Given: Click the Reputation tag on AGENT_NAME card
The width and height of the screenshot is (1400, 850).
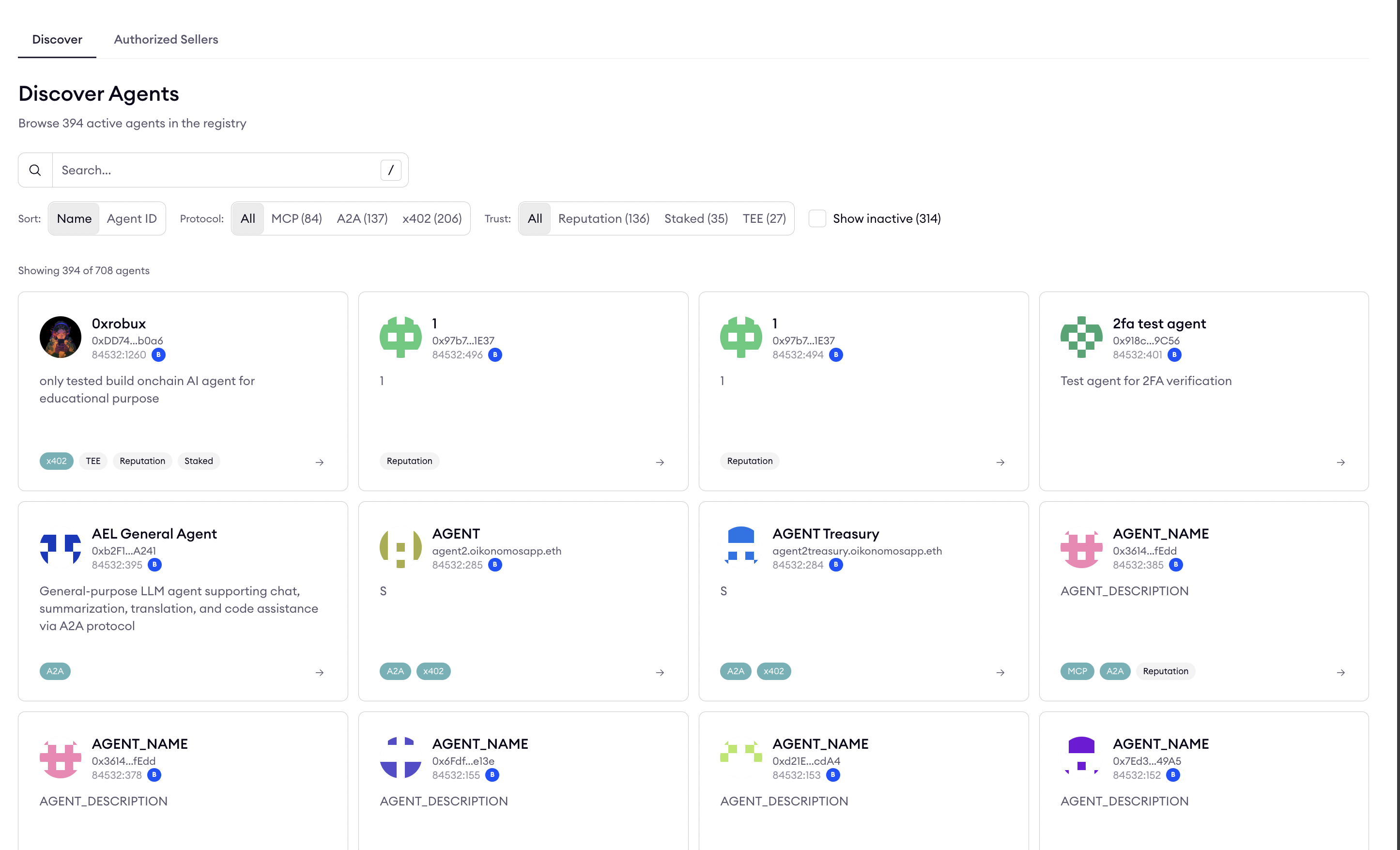Looking at the screenshot, I should tap(1165, 671).
